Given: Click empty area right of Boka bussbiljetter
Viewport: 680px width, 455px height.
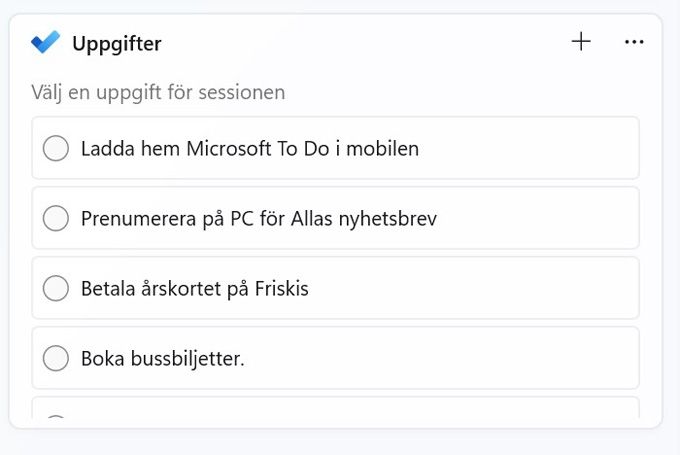Looking at the screenshot, I should (441, 358).
